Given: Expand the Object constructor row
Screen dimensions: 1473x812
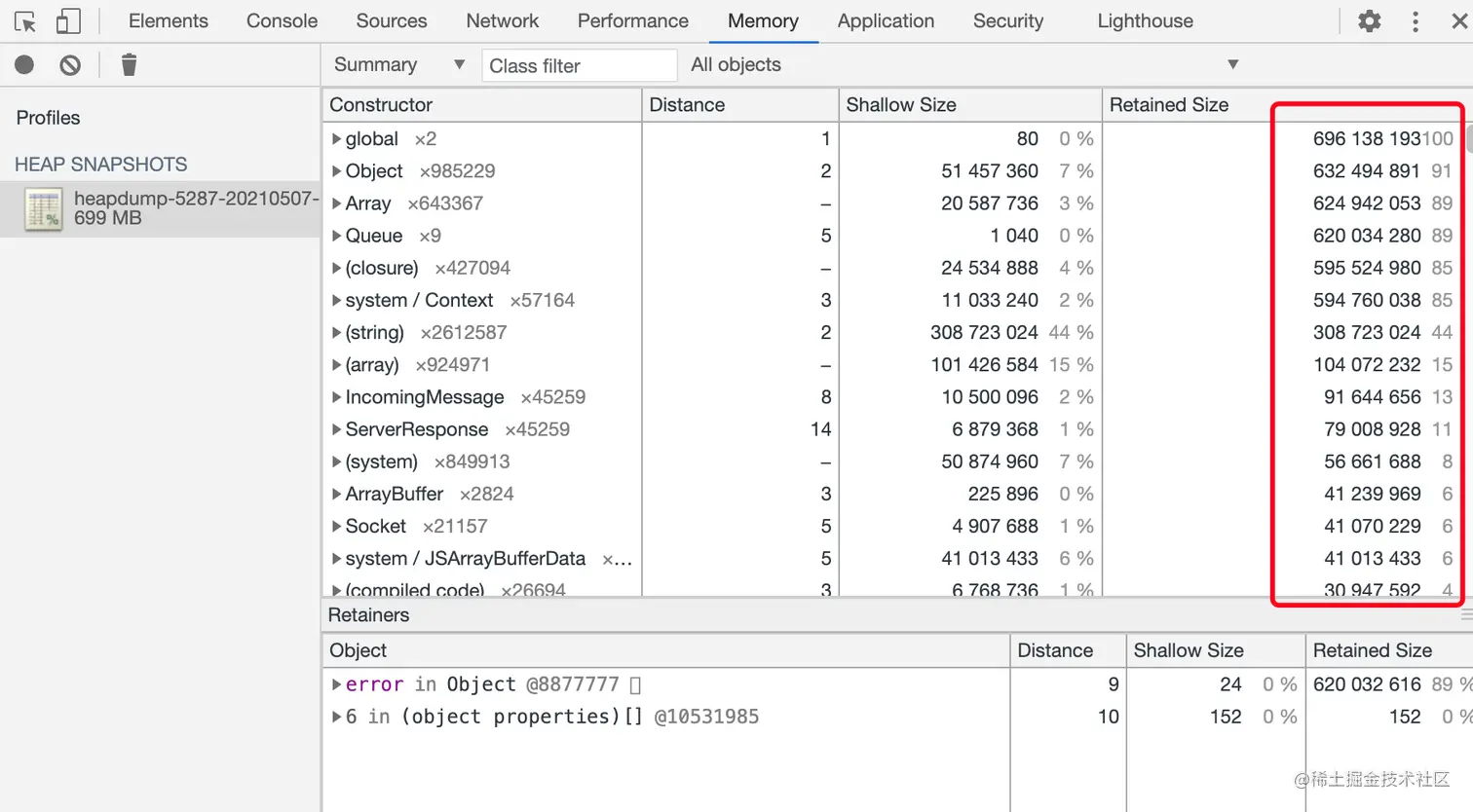Looking at the screenshot, I should (x=337, y=171).
